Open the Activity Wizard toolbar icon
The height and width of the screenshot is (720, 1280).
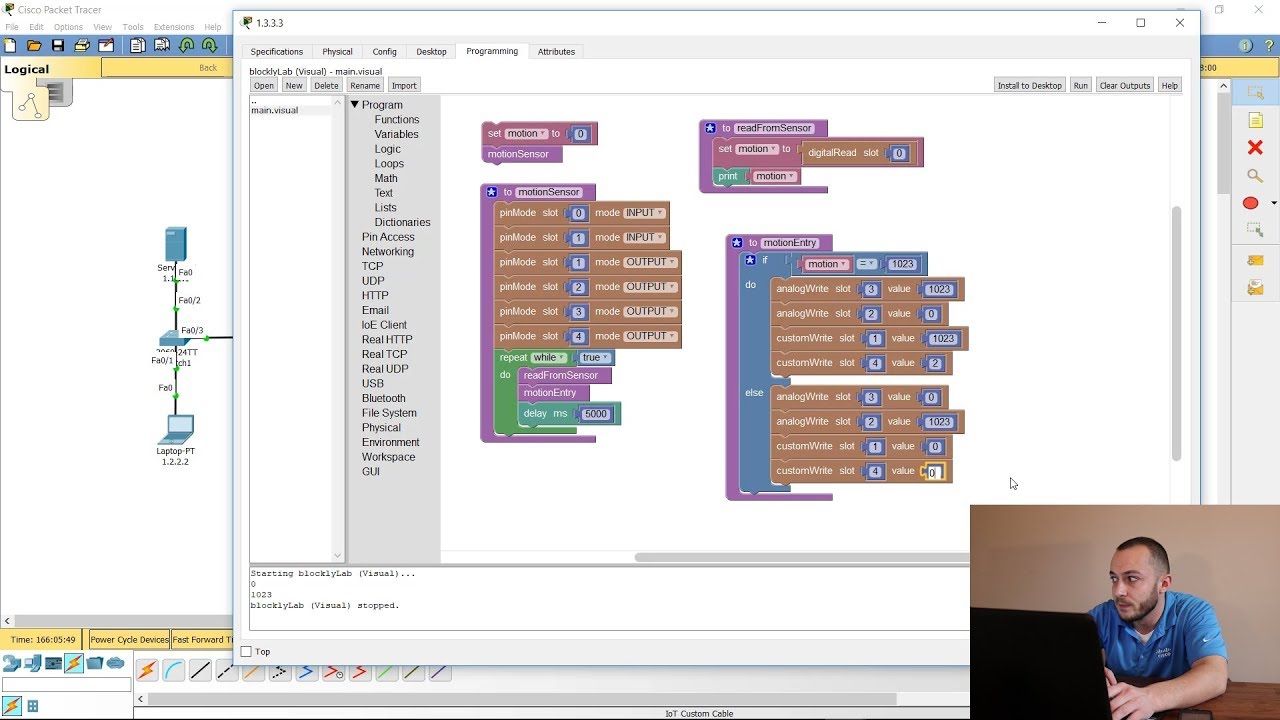click(106, 45)
